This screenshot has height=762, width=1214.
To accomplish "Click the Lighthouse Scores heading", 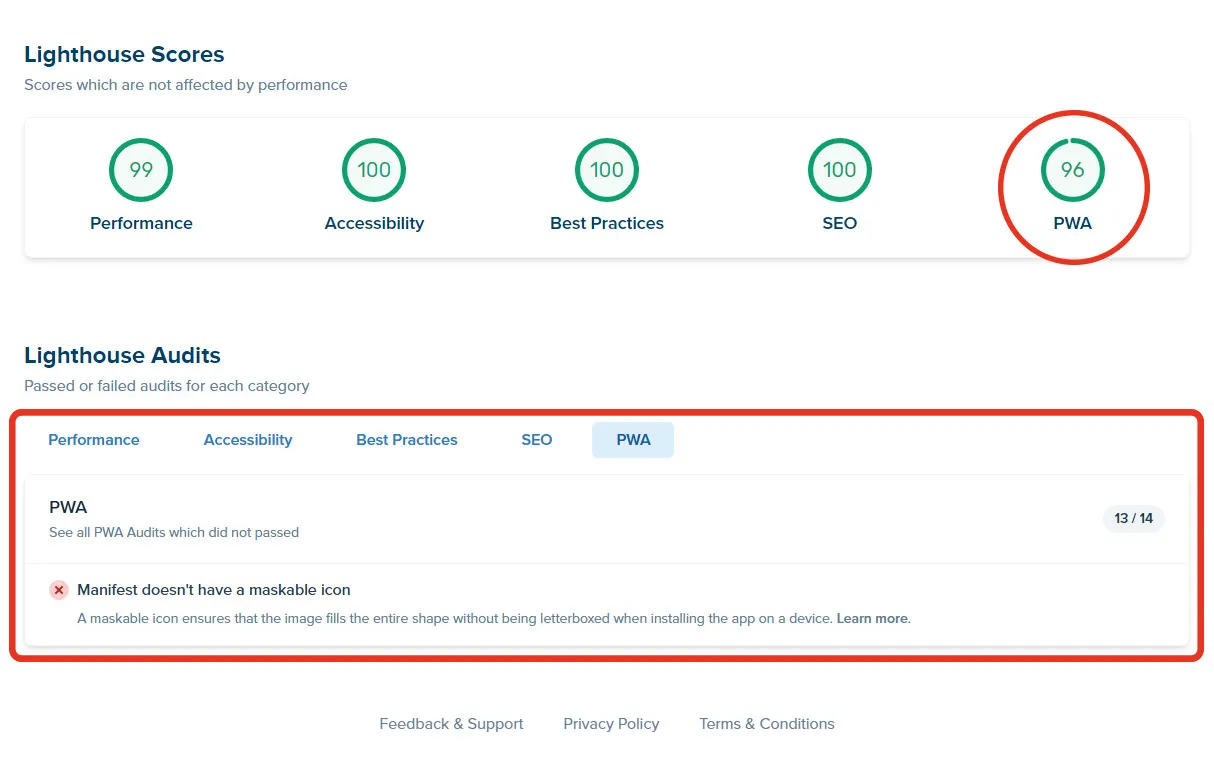I will click(x=124, y=54).
